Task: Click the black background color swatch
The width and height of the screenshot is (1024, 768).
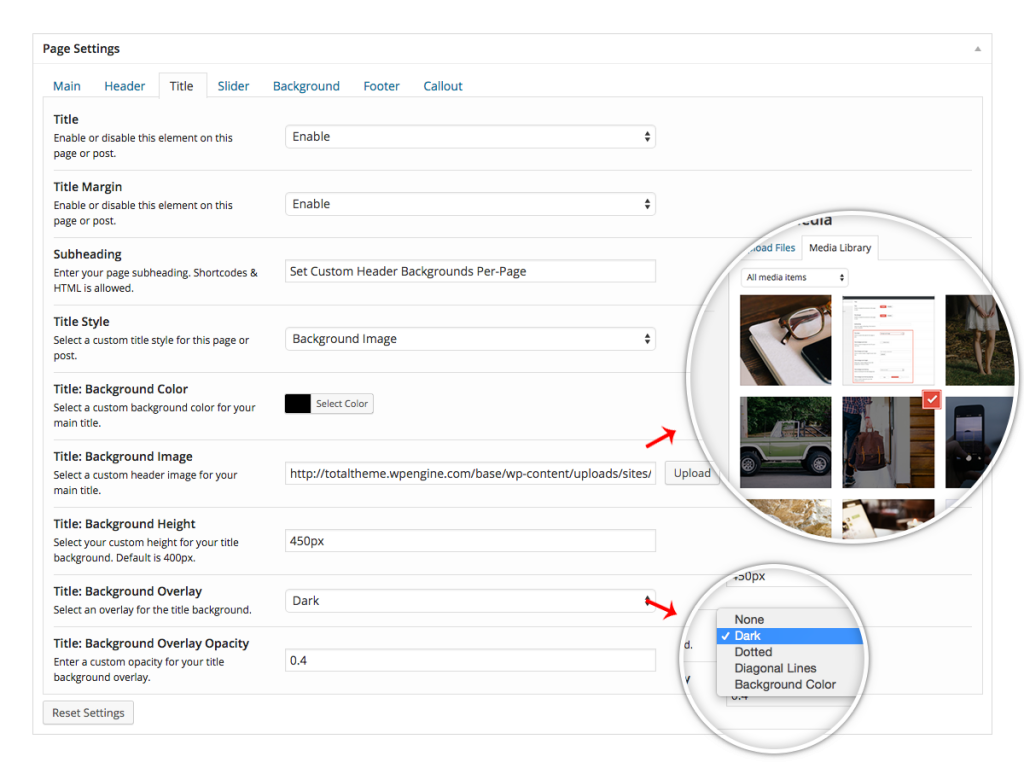Action: (x=298, y=404)
